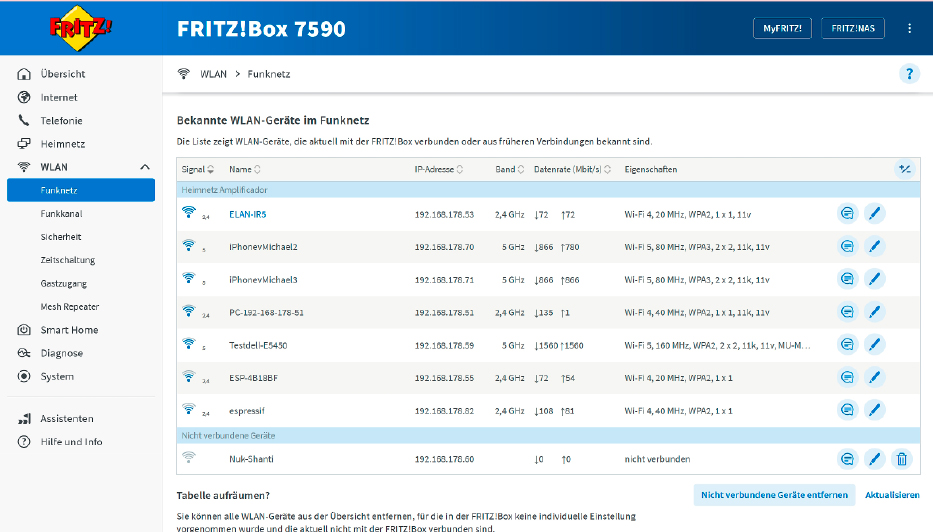Click the 'nicht verbunden' status text
This screenshot has width=933, height=532.
[657, 459]
